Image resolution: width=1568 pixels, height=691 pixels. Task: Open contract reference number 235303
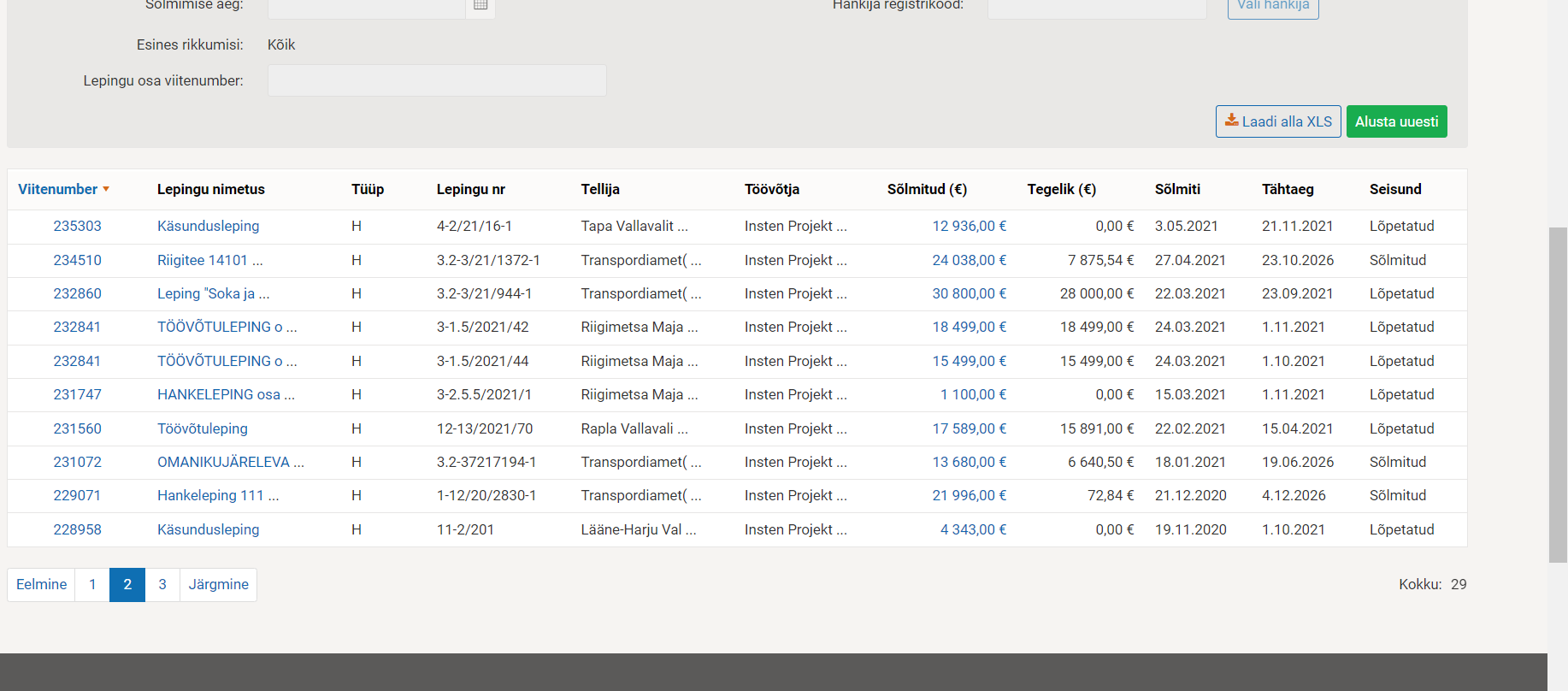pyautogui.click(x=77, y=226)
